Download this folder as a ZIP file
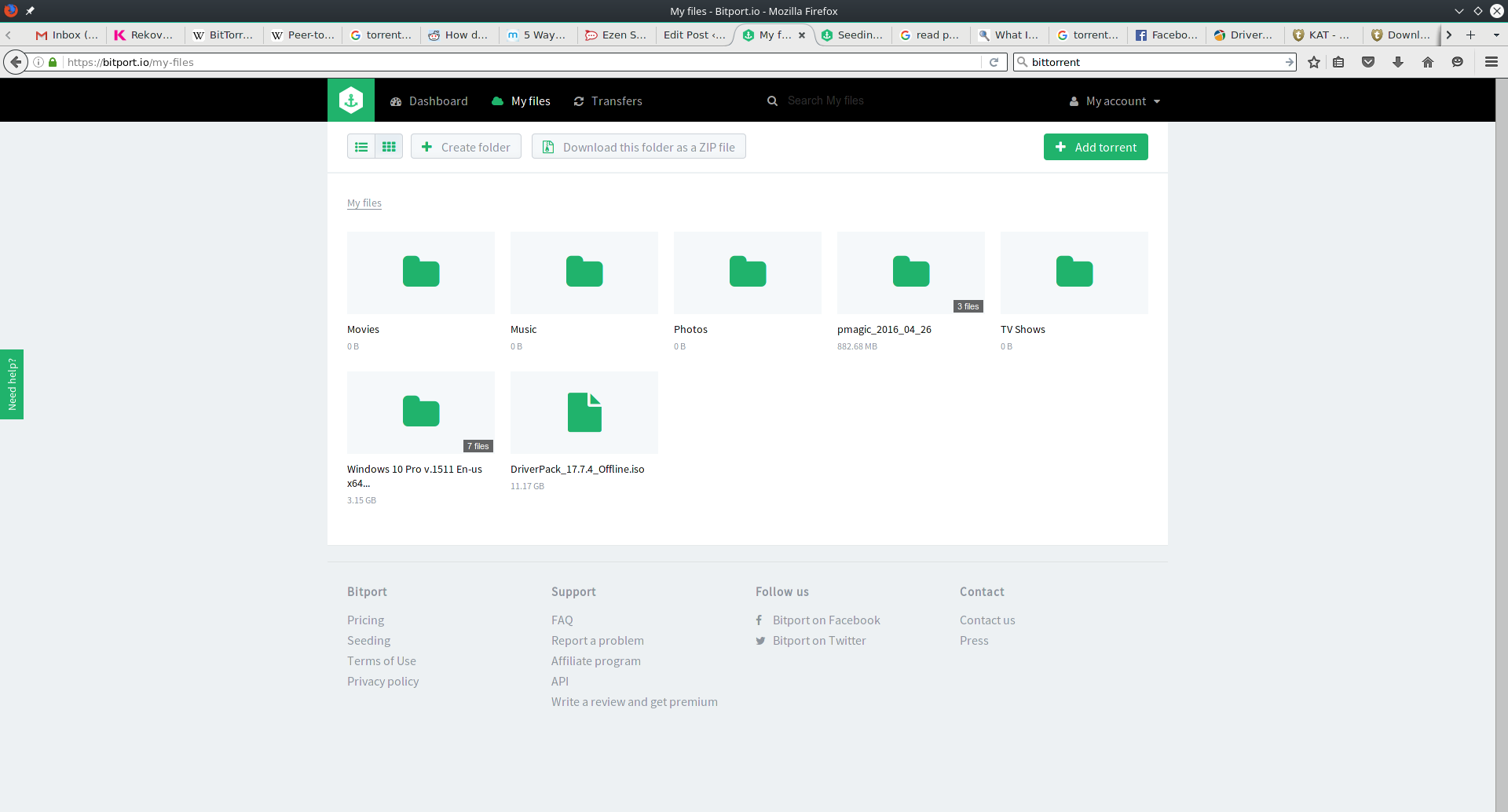Viewport: 1508px width, 812px height. 639,147
